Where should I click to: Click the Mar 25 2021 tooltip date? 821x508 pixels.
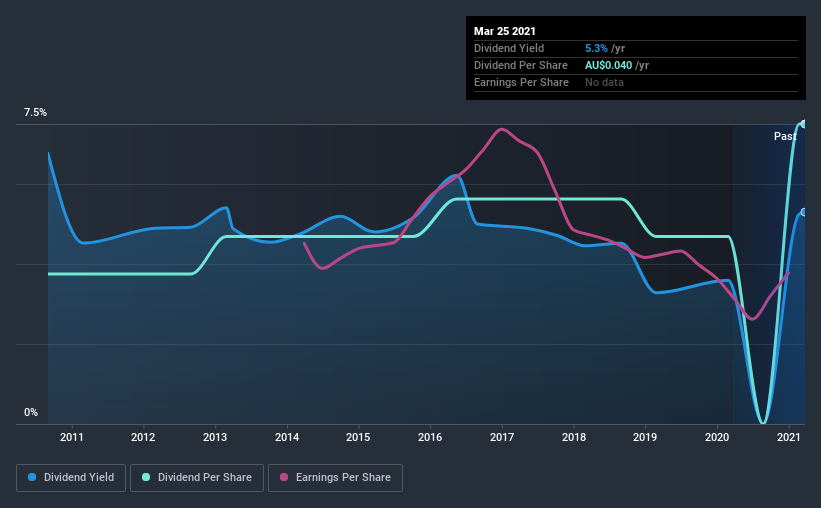[x=505, y=31]
